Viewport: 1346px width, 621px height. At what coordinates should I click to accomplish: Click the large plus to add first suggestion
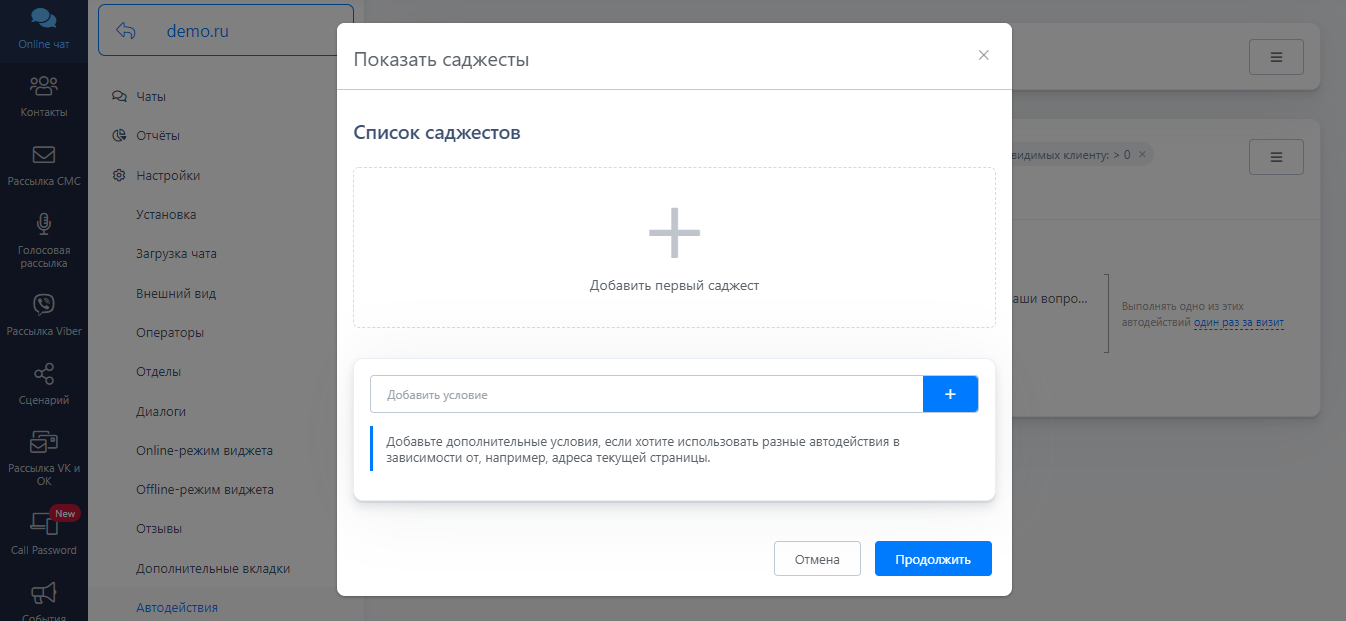pyautogui.click(x=674, y=234)
